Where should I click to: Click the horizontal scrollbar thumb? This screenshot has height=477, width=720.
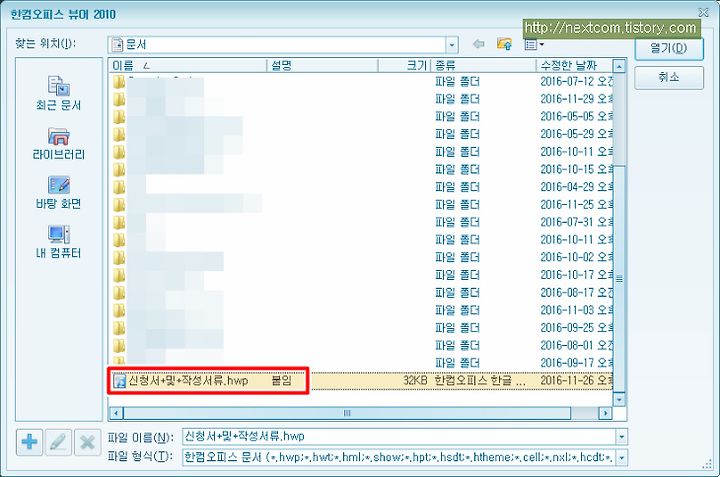(x=347, y=413)
